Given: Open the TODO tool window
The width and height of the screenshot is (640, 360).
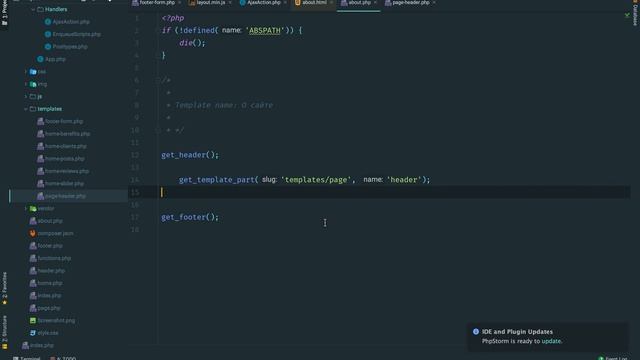Looking at the screenshot, I should tap(63, 358).
